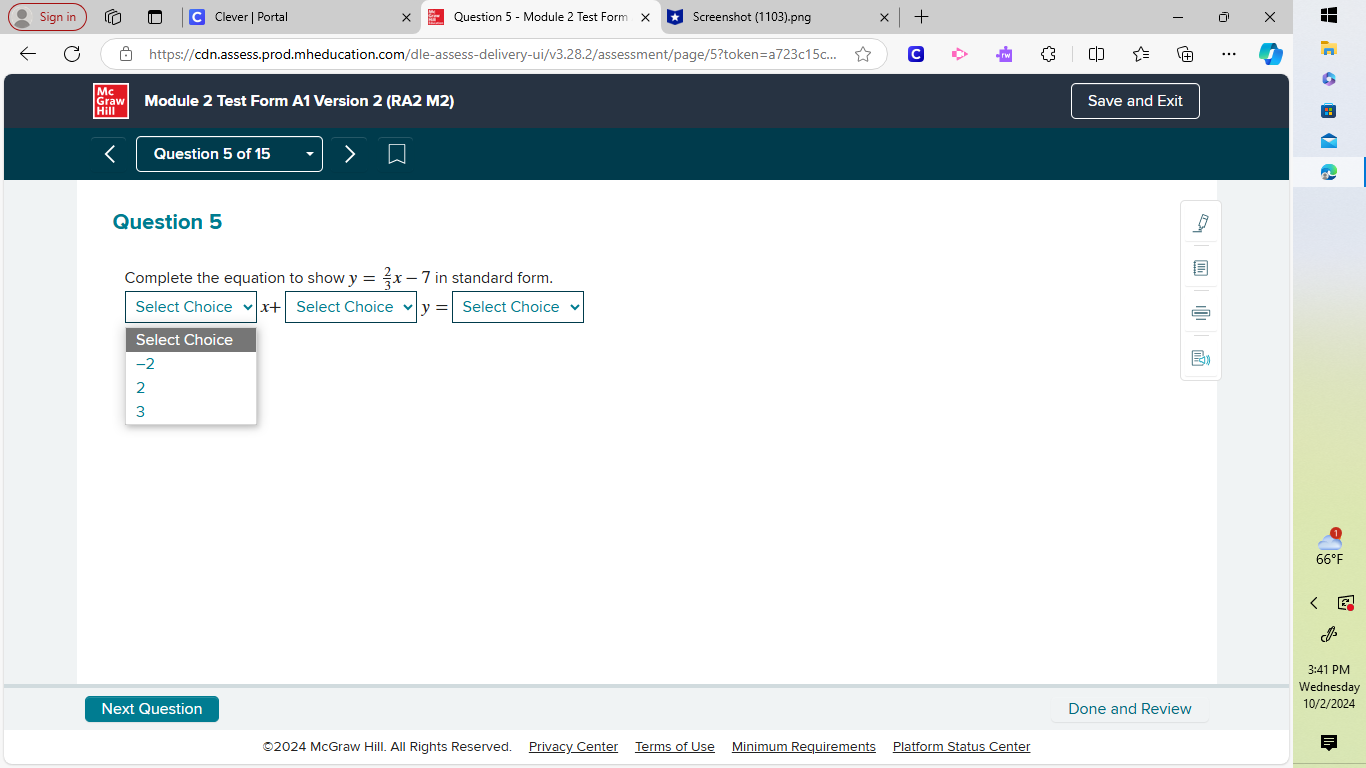Click the browser address bar URL

pos(492,54)
